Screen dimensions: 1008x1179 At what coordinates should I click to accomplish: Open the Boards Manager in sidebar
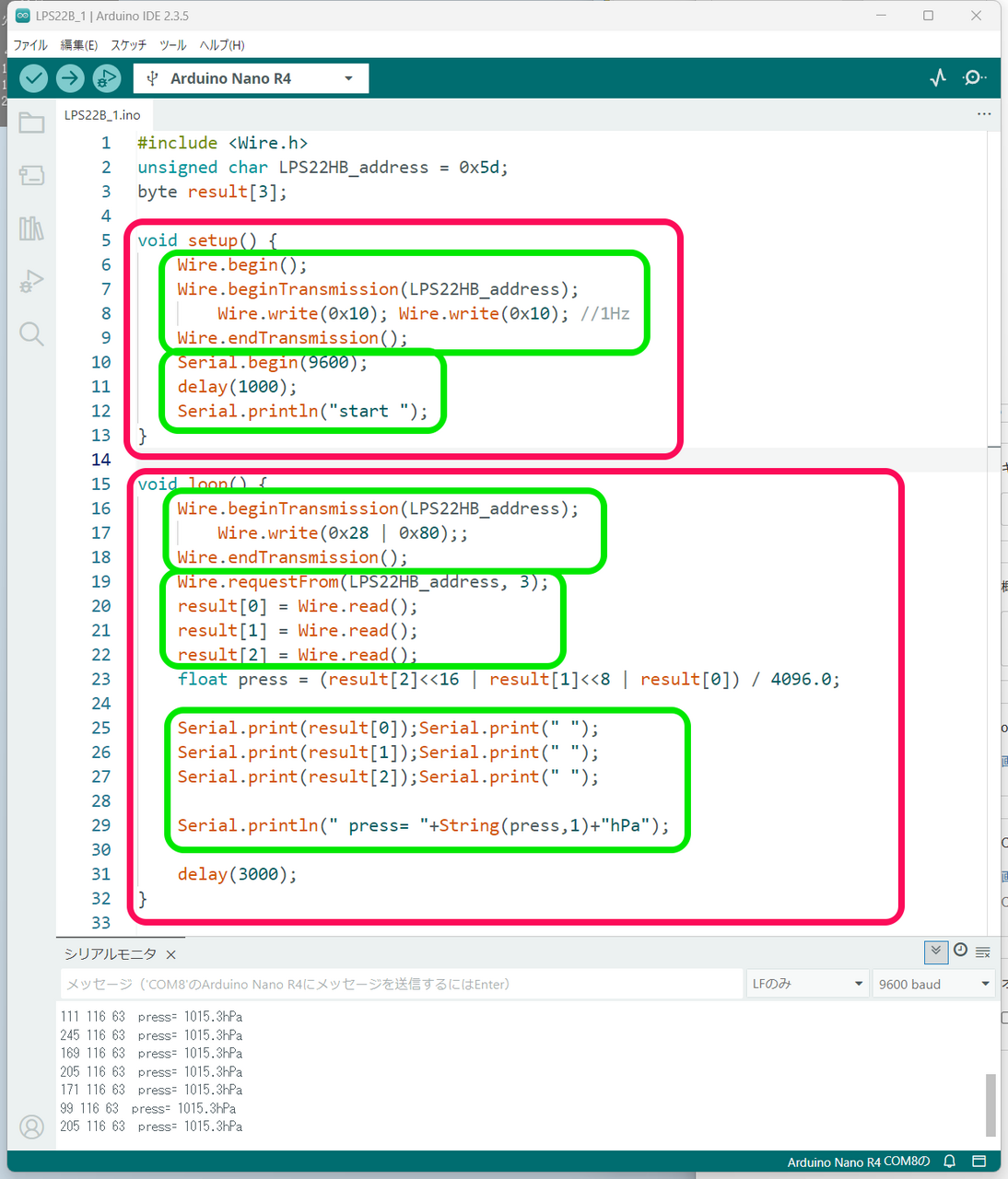[x=31, y=175]
